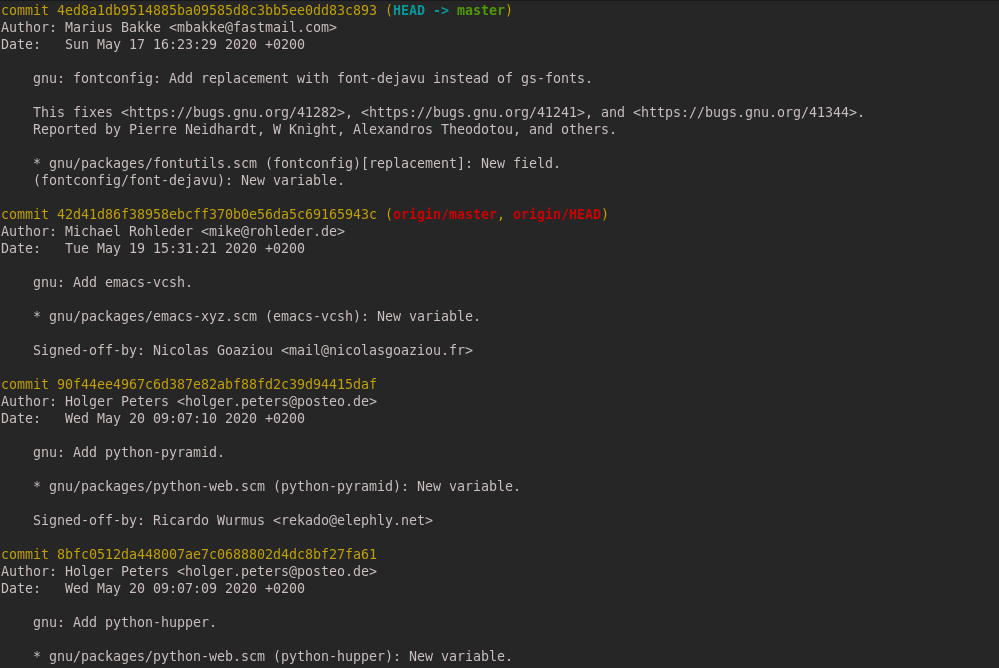Select the commit hash starting with 8bfc0512
The image size is (999, 668).
click(216, 554)
